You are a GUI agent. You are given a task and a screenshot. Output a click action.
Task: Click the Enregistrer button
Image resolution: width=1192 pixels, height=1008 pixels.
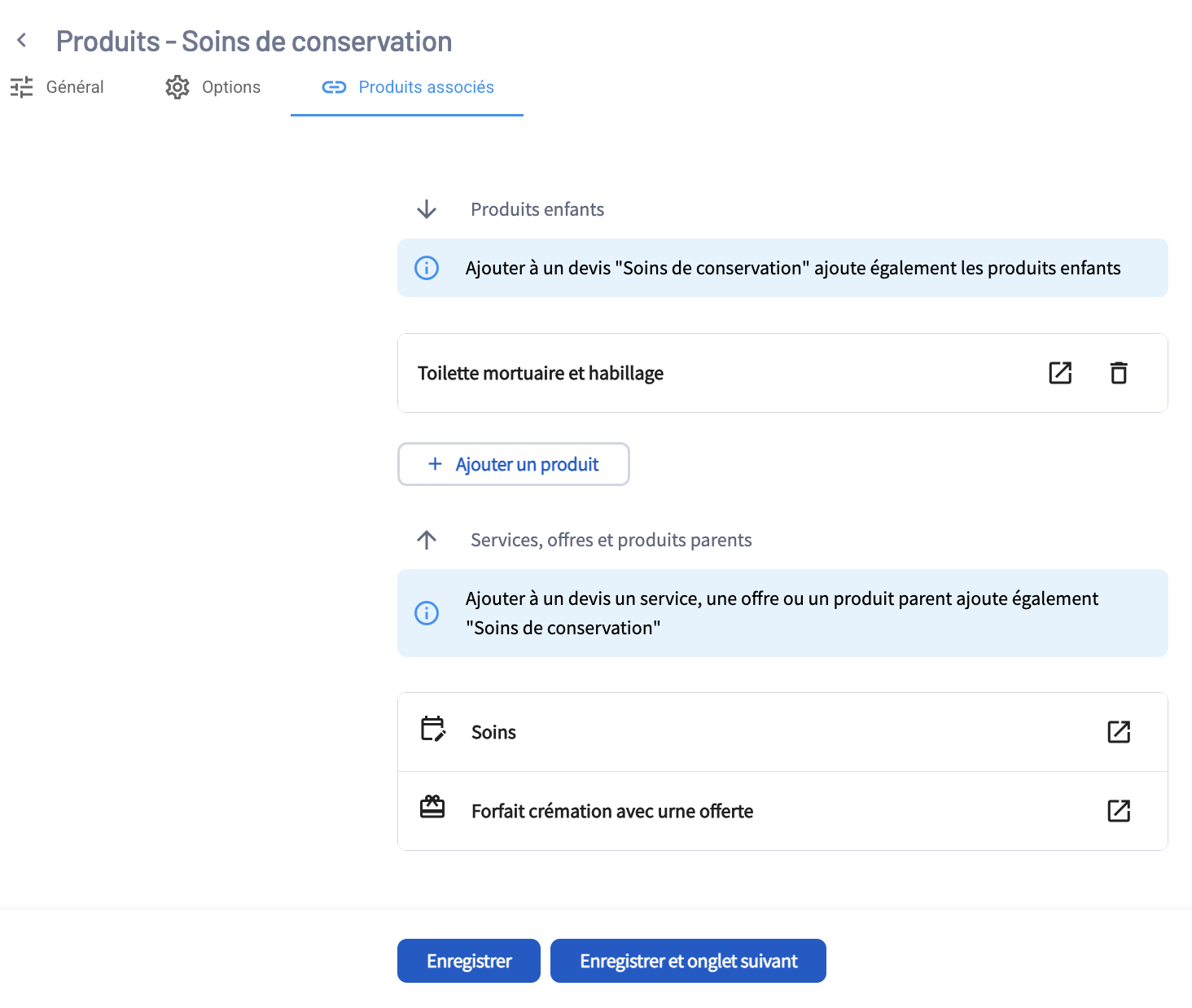pos(468,961)
